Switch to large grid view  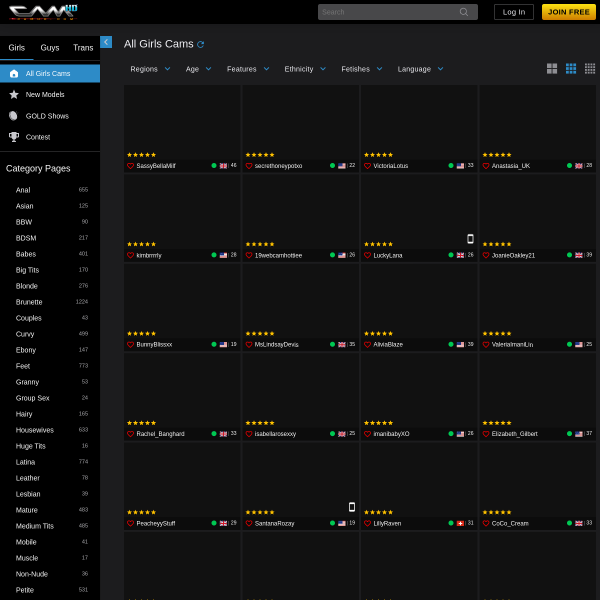click(552, 68)
